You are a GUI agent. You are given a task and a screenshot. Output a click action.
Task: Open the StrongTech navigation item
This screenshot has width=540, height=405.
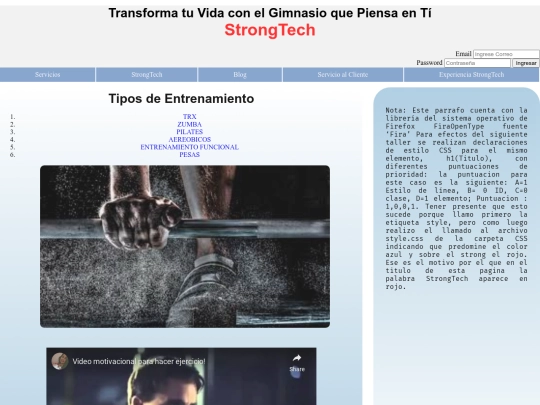tap(147, 75)
